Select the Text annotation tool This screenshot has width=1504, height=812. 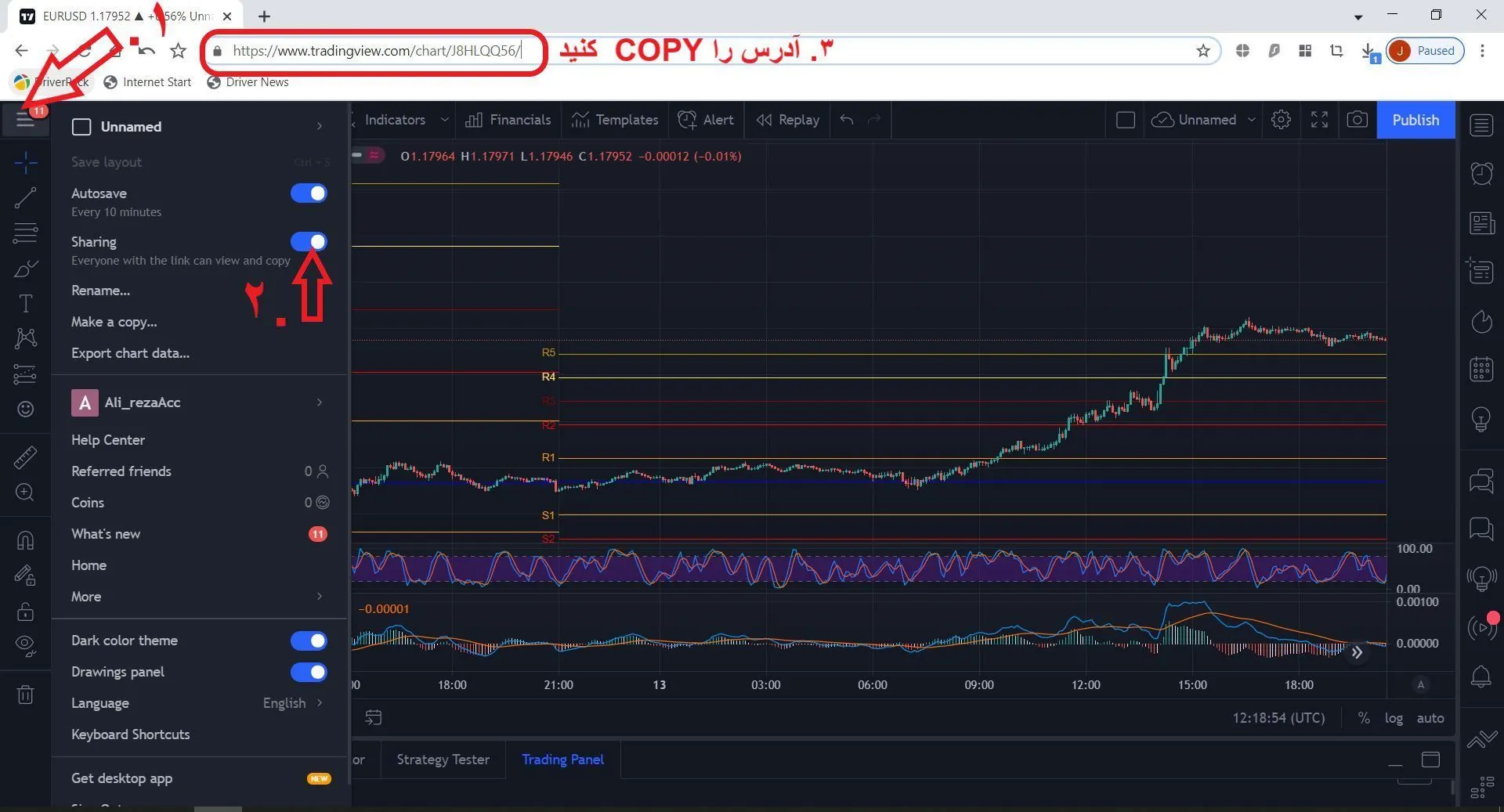pyautogui.click(x=25, y=304)
